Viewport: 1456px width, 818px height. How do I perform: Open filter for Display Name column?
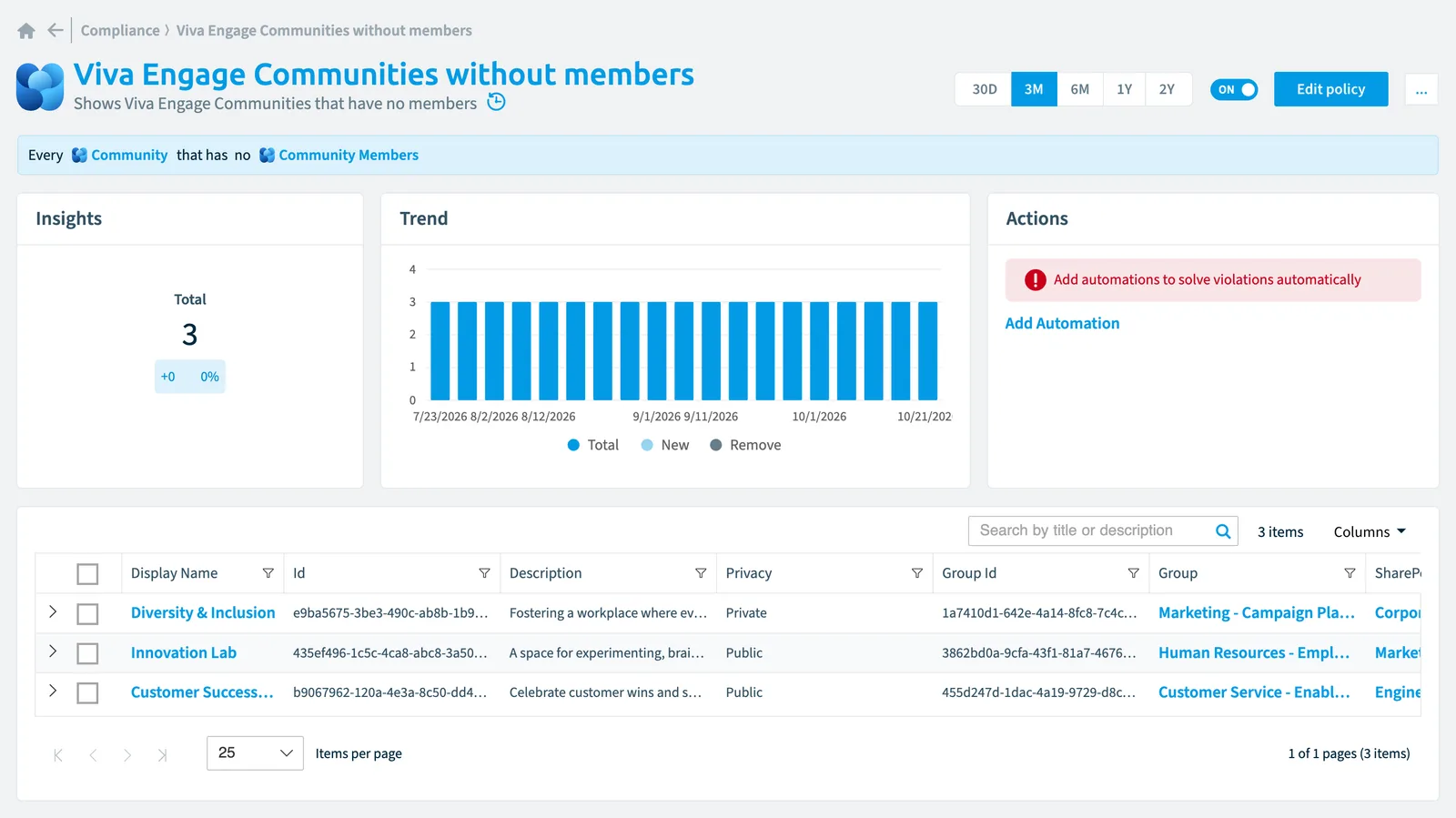click(x=268, y=573)
